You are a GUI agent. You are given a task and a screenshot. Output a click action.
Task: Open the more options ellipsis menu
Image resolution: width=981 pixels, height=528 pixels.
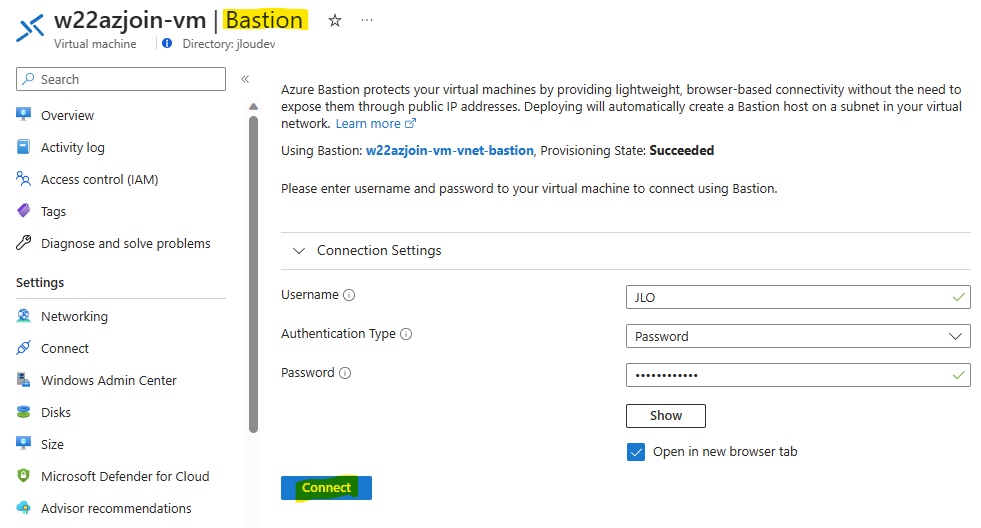367,20
